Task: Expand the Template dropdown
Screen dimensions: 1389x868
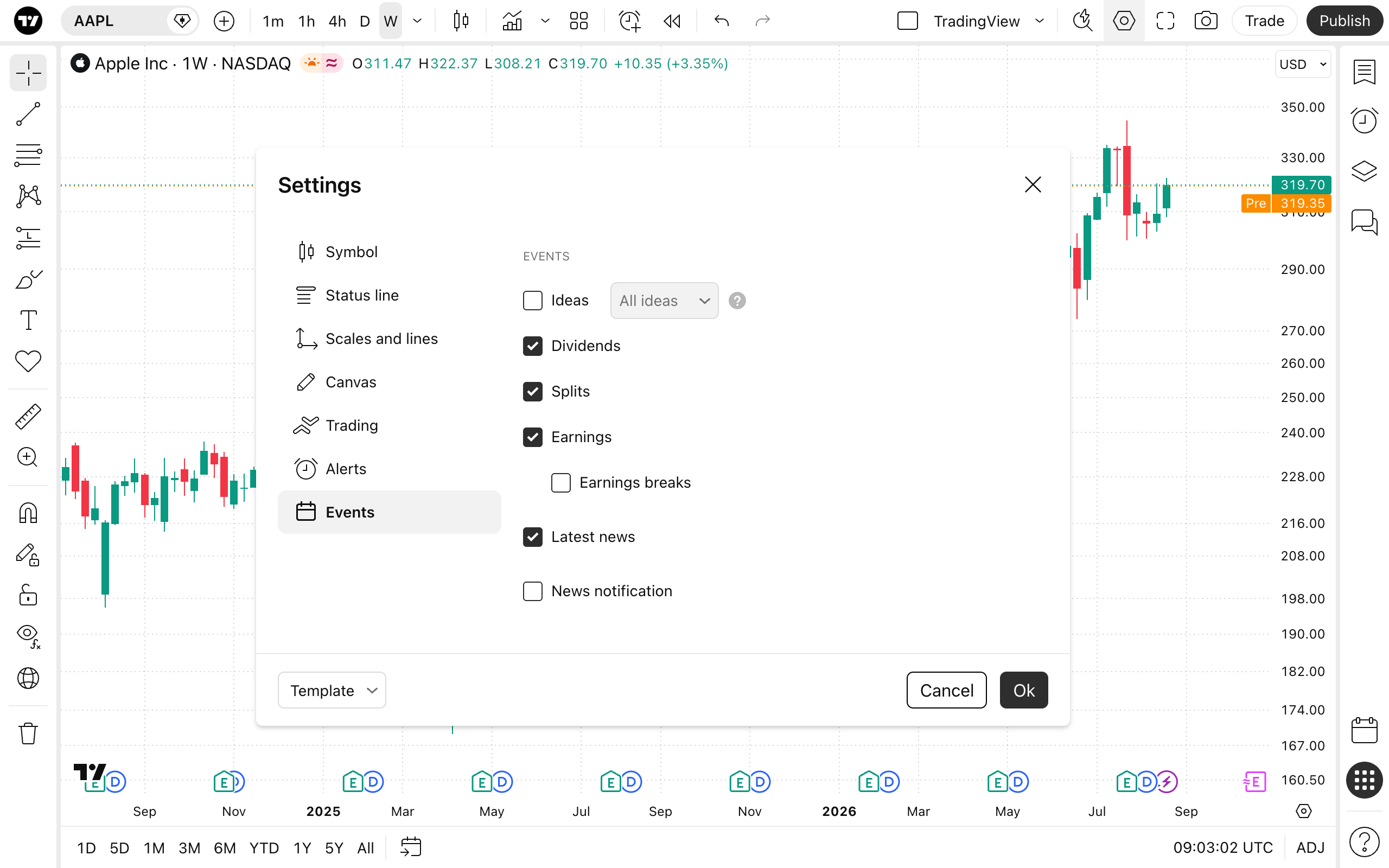Action: pos(332,690)
